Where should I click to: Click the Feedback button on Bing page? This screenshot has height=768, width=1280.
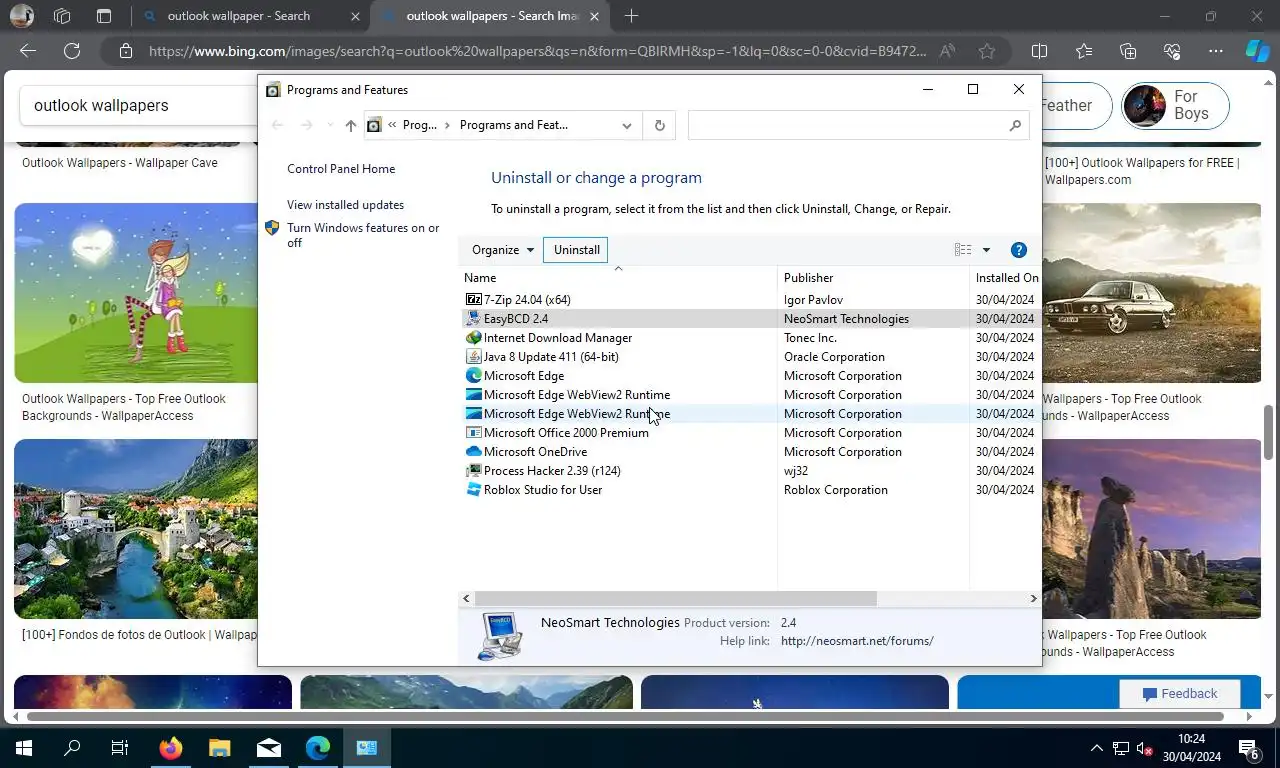(1180, 693)
